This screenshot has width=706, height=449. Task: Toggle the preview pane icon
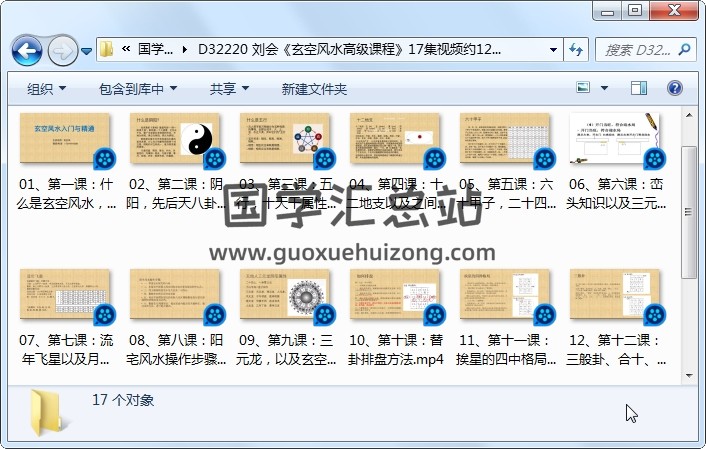tap(640, 89)
